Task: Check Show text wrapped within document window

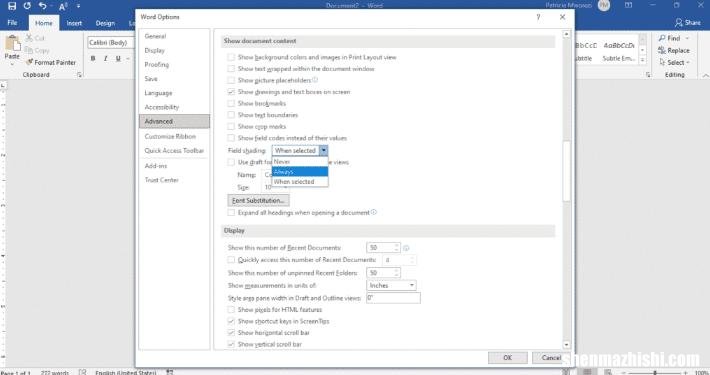Action: tap(231, 69)
